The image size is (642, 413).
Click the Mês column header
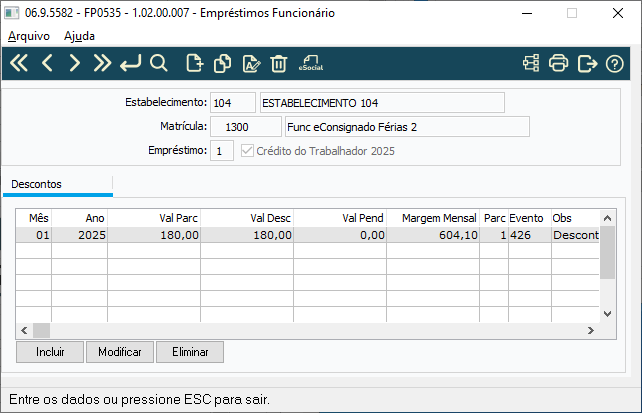coord(34,218)
